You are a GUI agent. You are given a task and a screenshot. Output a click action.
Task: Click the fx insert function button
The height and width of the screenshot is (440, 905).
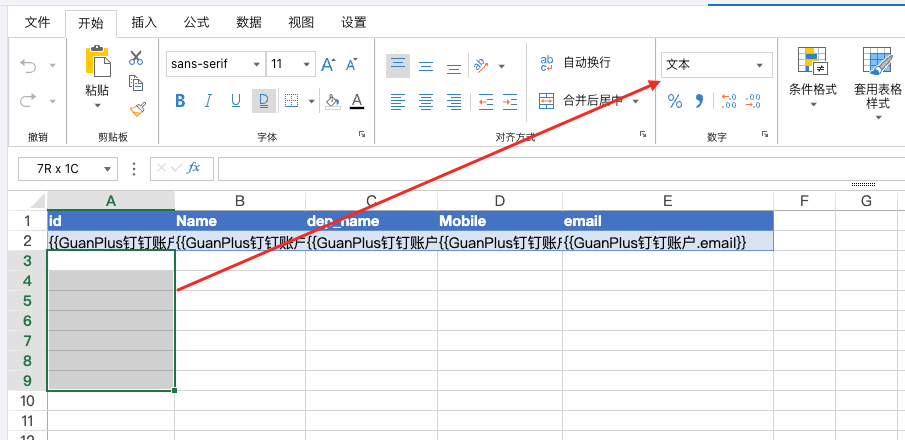click(193, 168)
